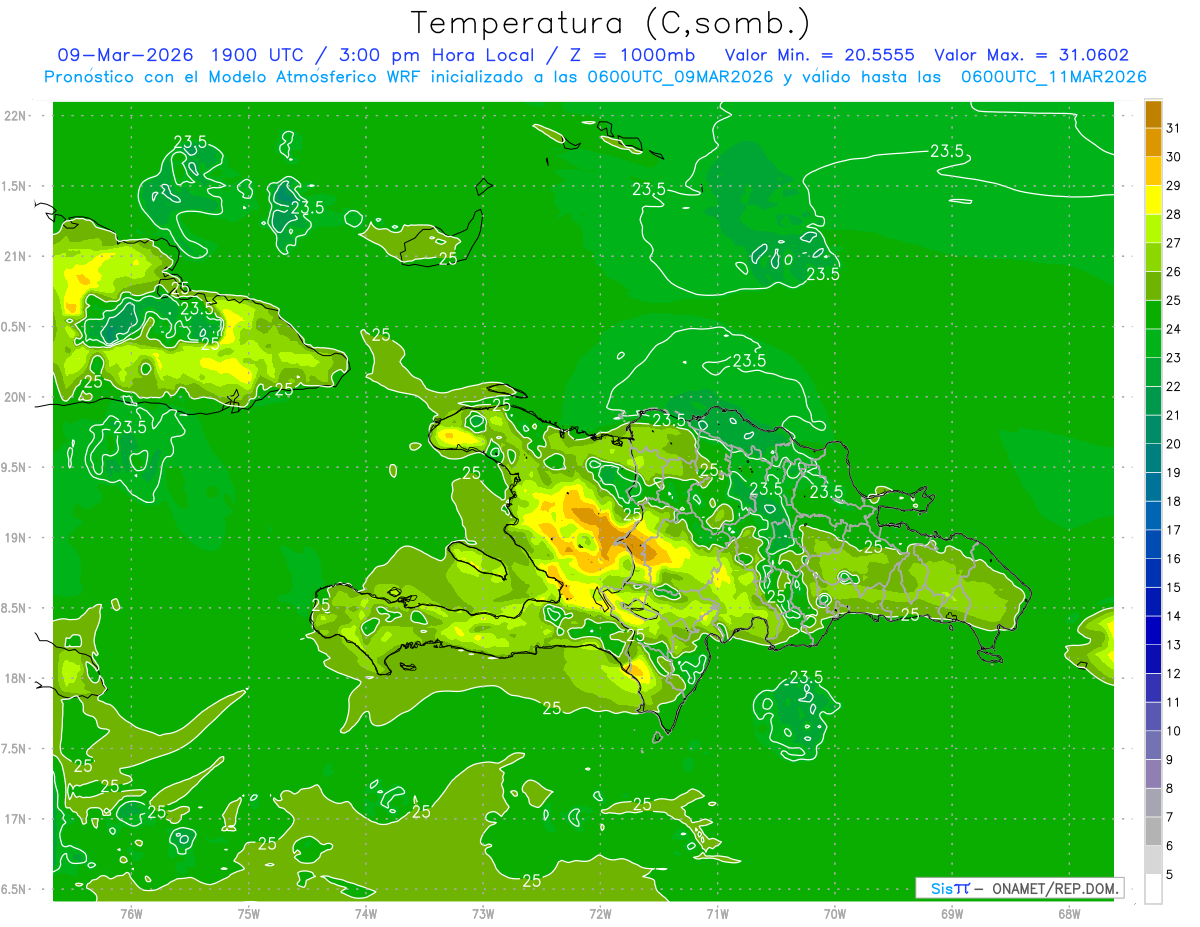
Task: Click the title "Temperatura (C,somb.)"
Action: pos(610,23)
